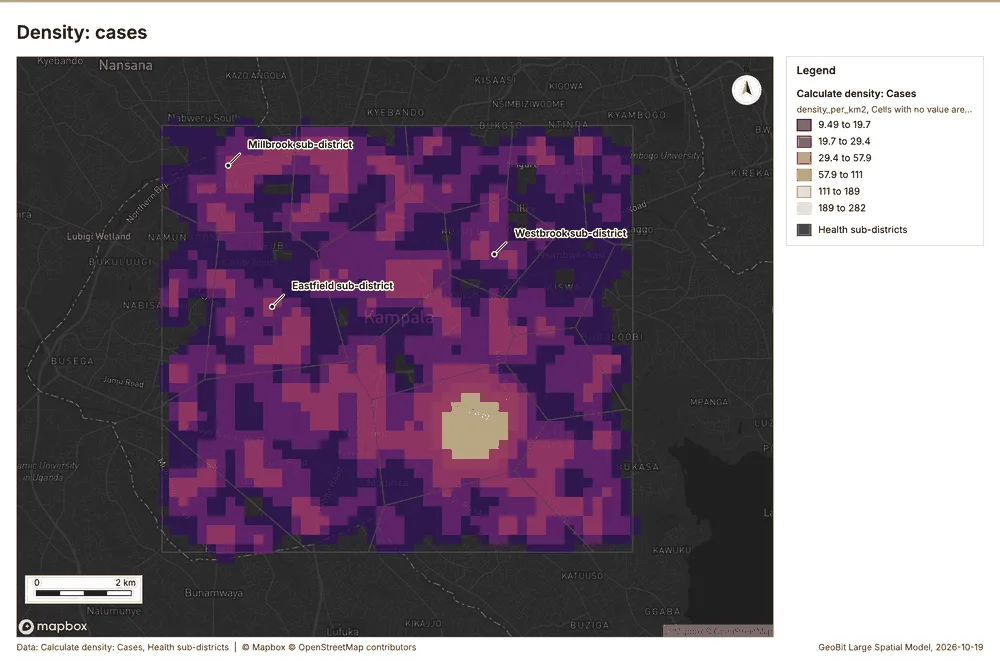This screenshot has height=667, width=1000.
Task: Pick the 57.9 to 111 legend swatch
Action: tap(804, 175)
